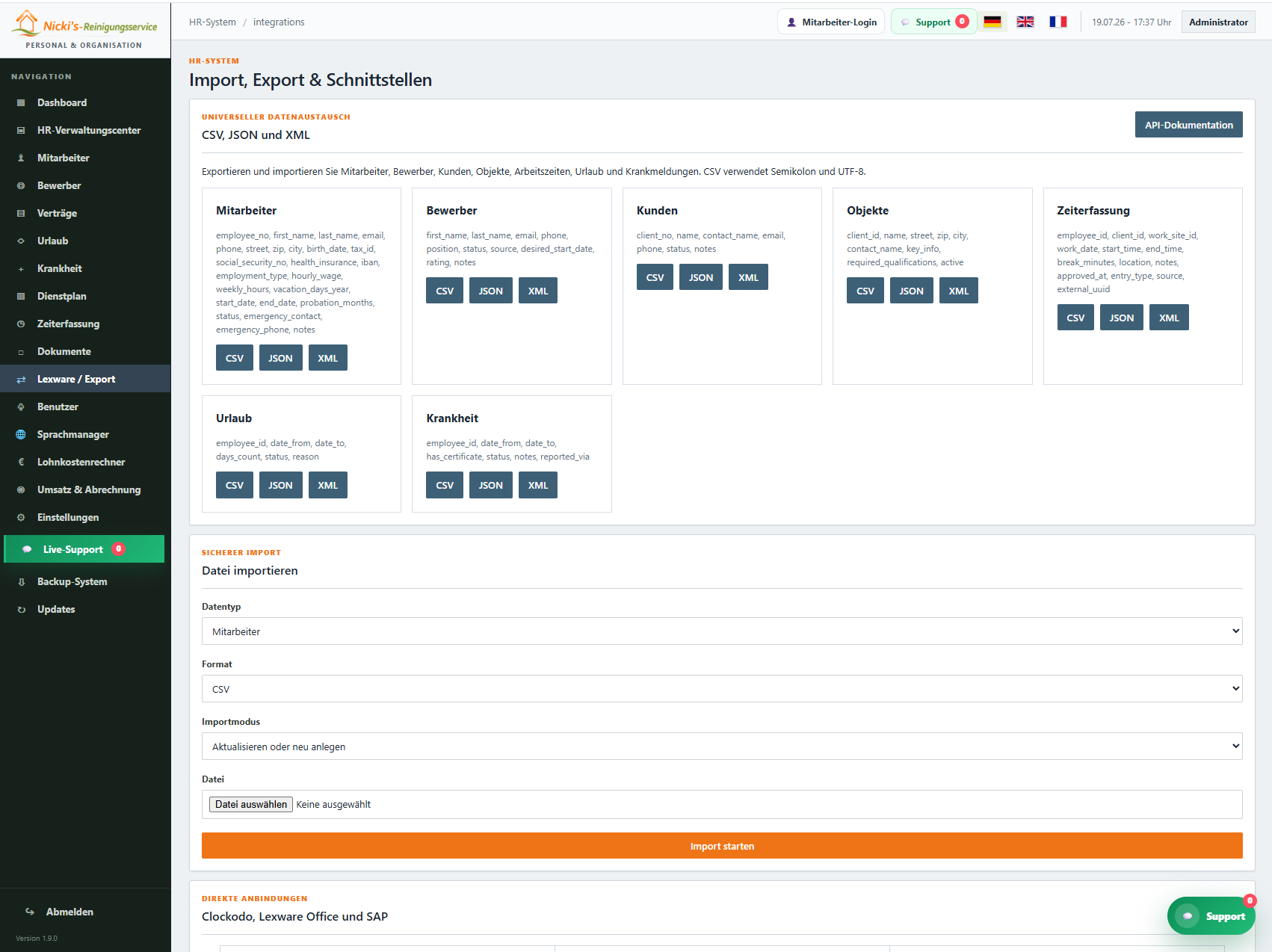Export Zeiterfassung as XML
The width and height of the screenshot is (1272, 952).
pos(1169,318)
